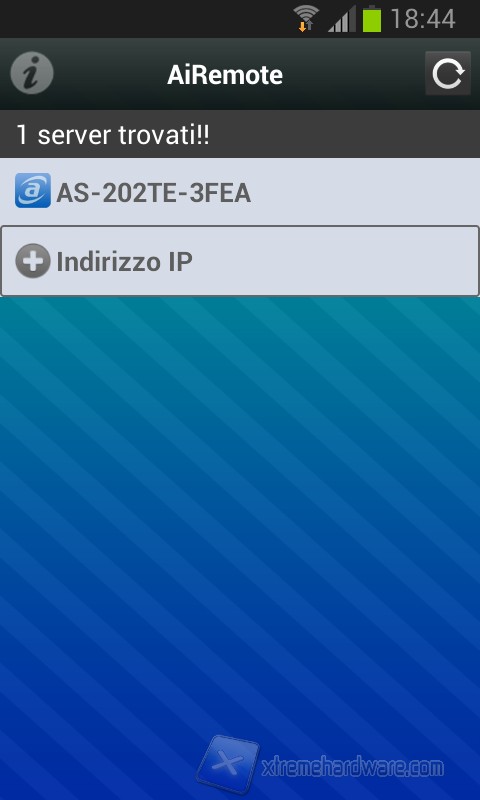
Task: Tap the orange data-transfer arrow under Wi-Fi
Action: coord(302,27)
